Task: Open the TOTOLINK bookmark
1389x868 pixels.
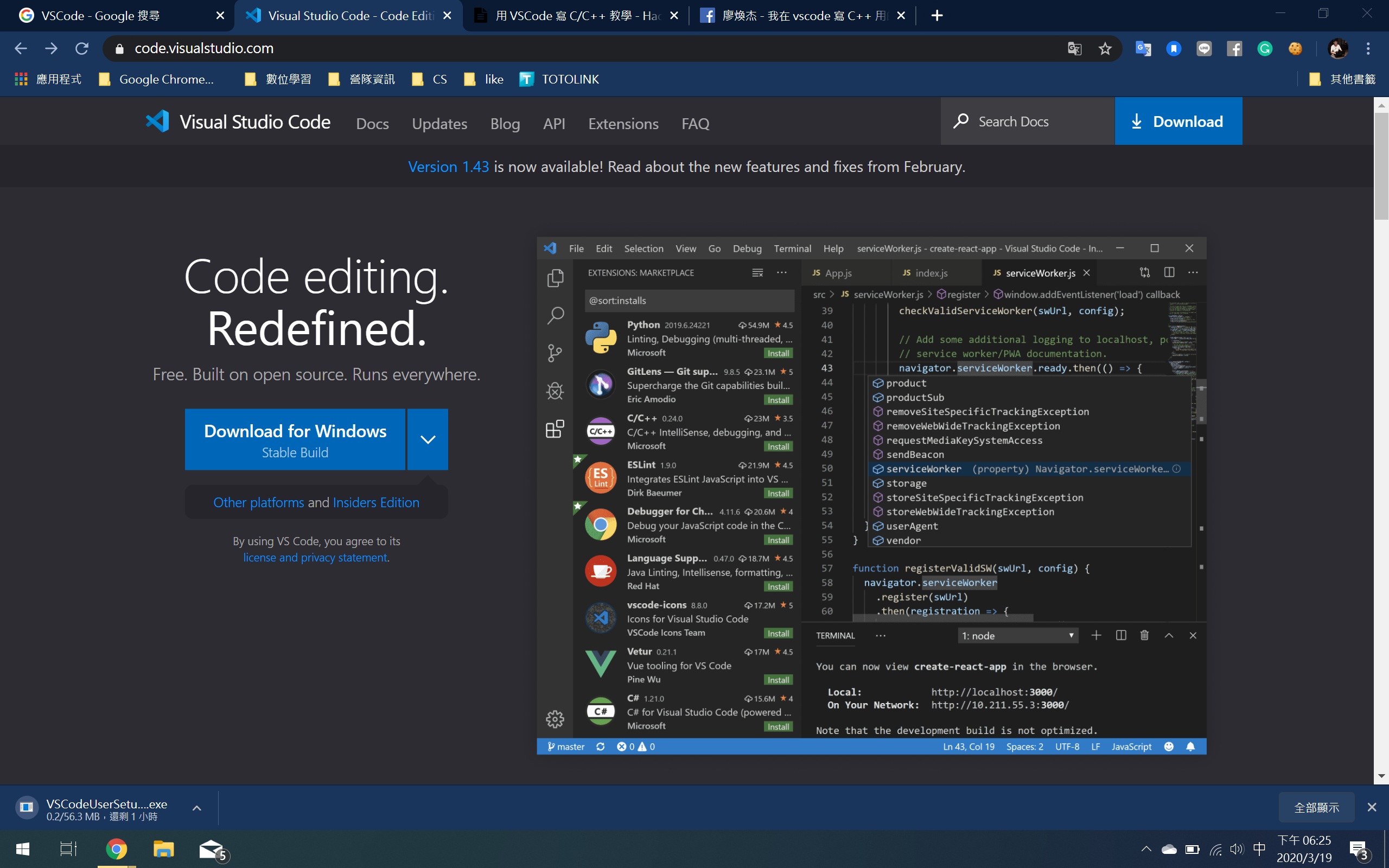Action: [x=559, y=79]
